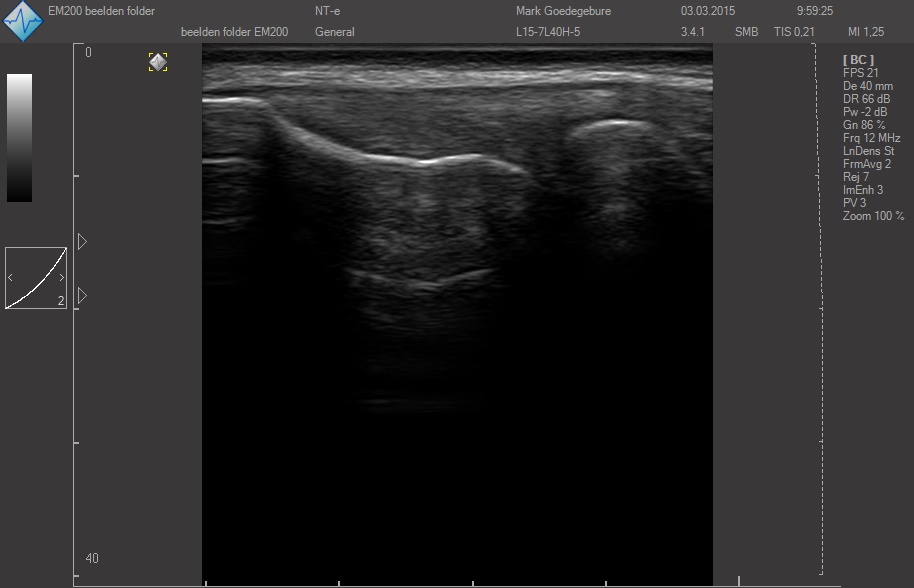Click the ImEnh 3 image enhancement setting
Viewport: 914px width, 588px height.
tap(863, 190)
